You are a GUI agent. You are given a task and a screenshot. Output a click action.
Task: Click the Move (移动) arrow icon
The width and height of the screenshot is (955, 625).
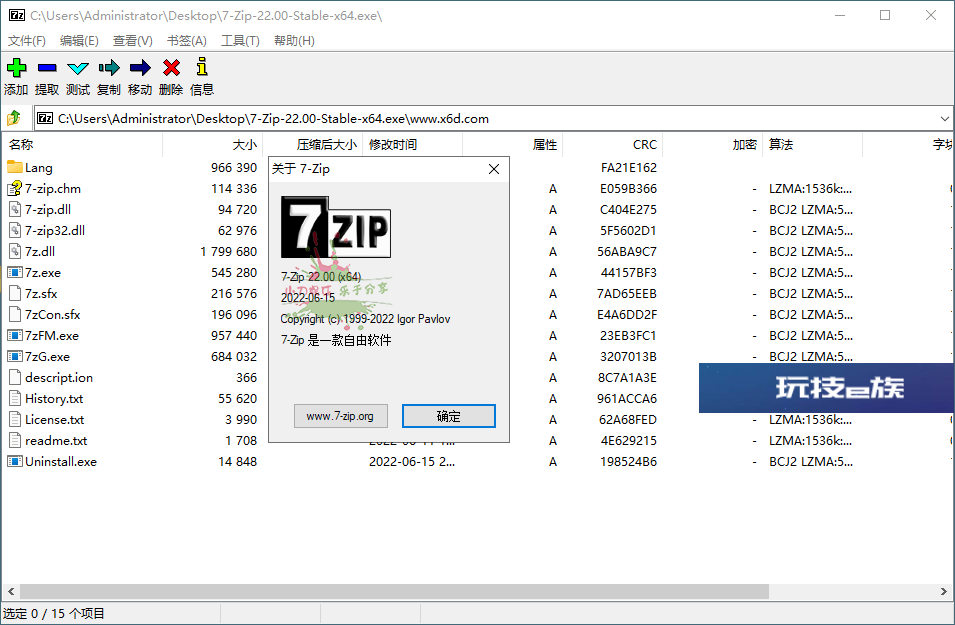pos(140,68)
